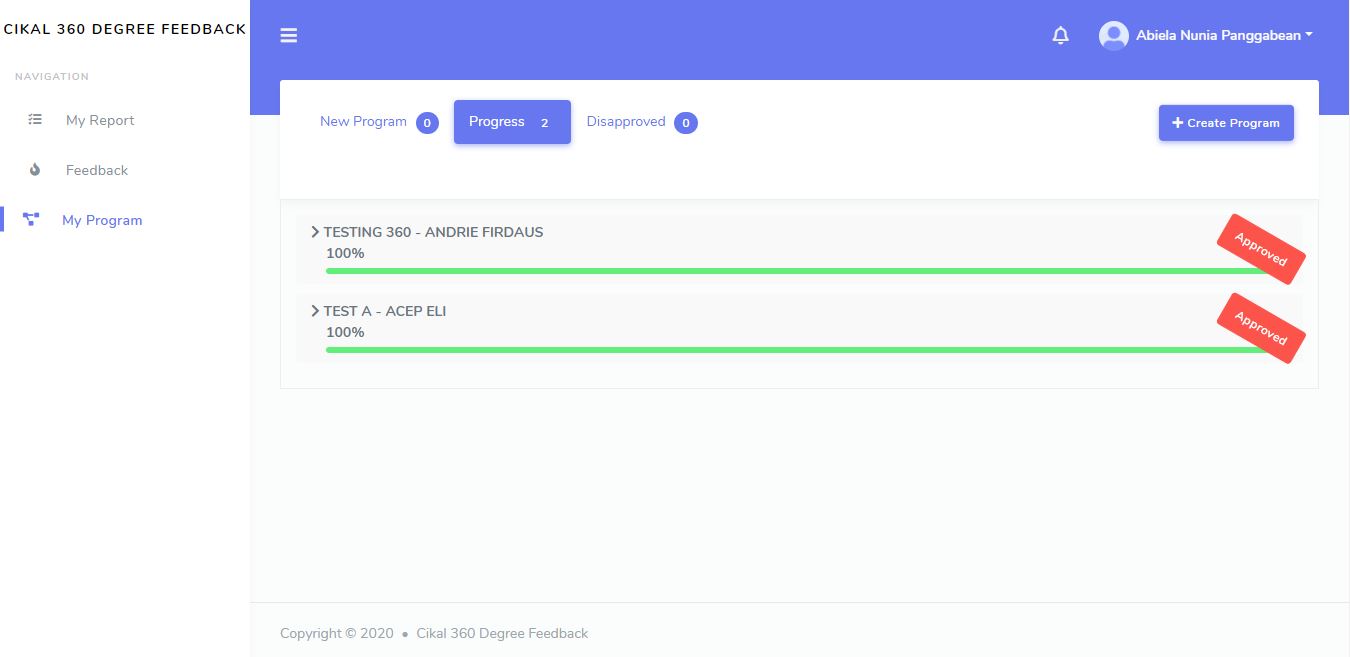Click the My Report list icon
Image resolution: width=1350 pixels, height=657 pixels.
point(35,120)
